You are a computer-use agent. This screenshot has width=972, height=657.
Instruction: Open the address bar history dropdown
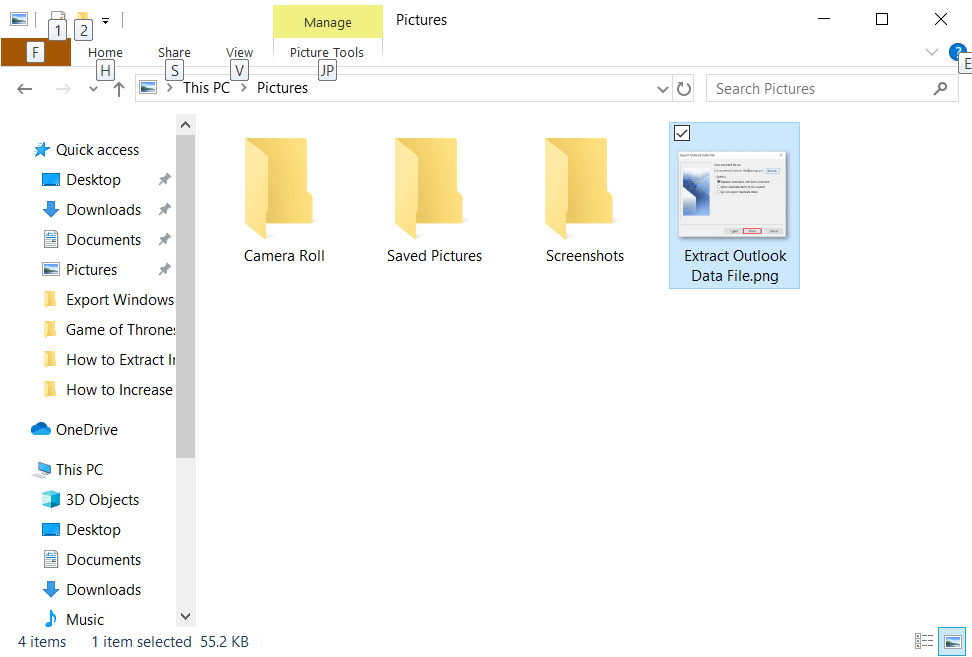(x=662, y=89)
